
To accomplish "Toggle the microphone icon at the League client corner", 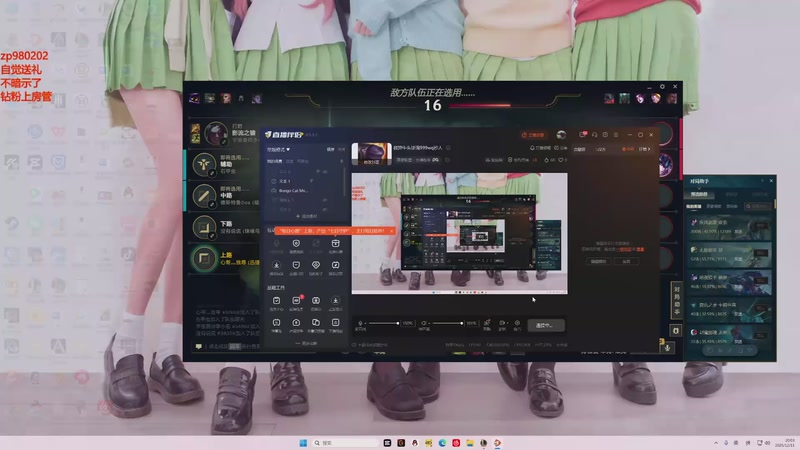I will pyautogui.click(x=667, y=348).
